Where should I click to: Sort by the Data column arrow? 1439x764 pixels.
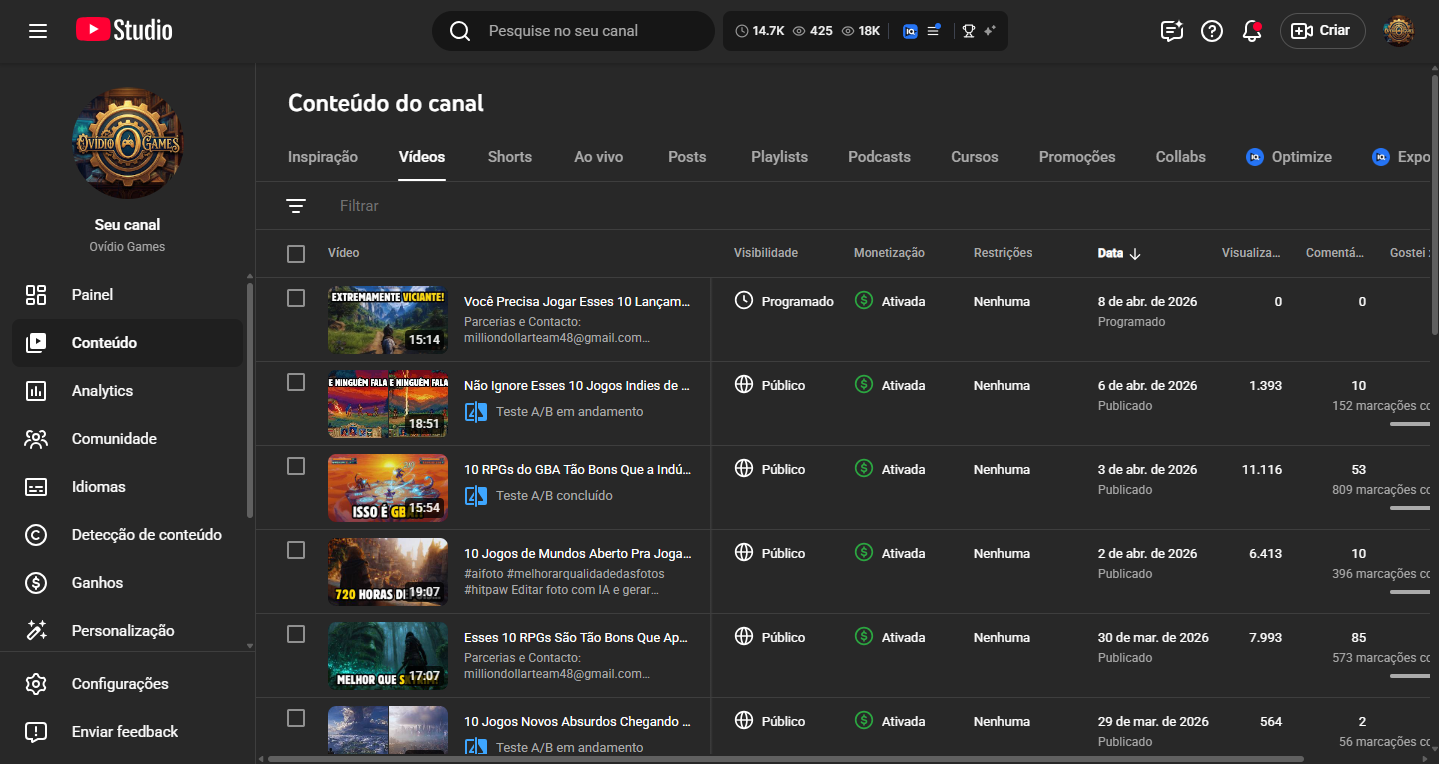tap(1134, 254)
